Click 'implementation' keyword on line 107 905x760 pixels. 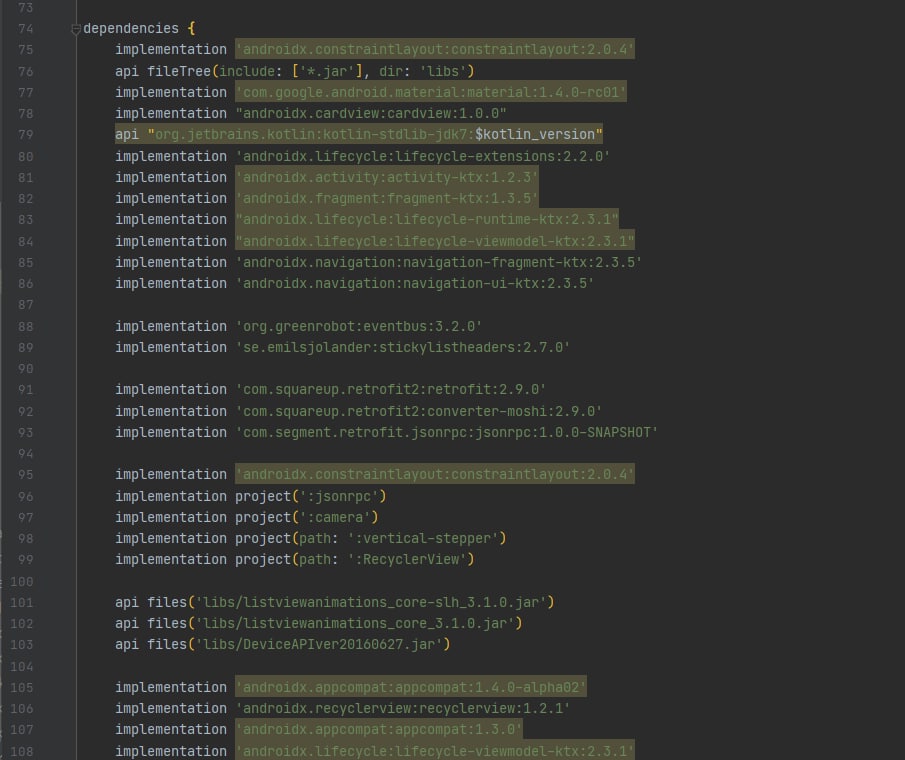(x=171, y=729)
